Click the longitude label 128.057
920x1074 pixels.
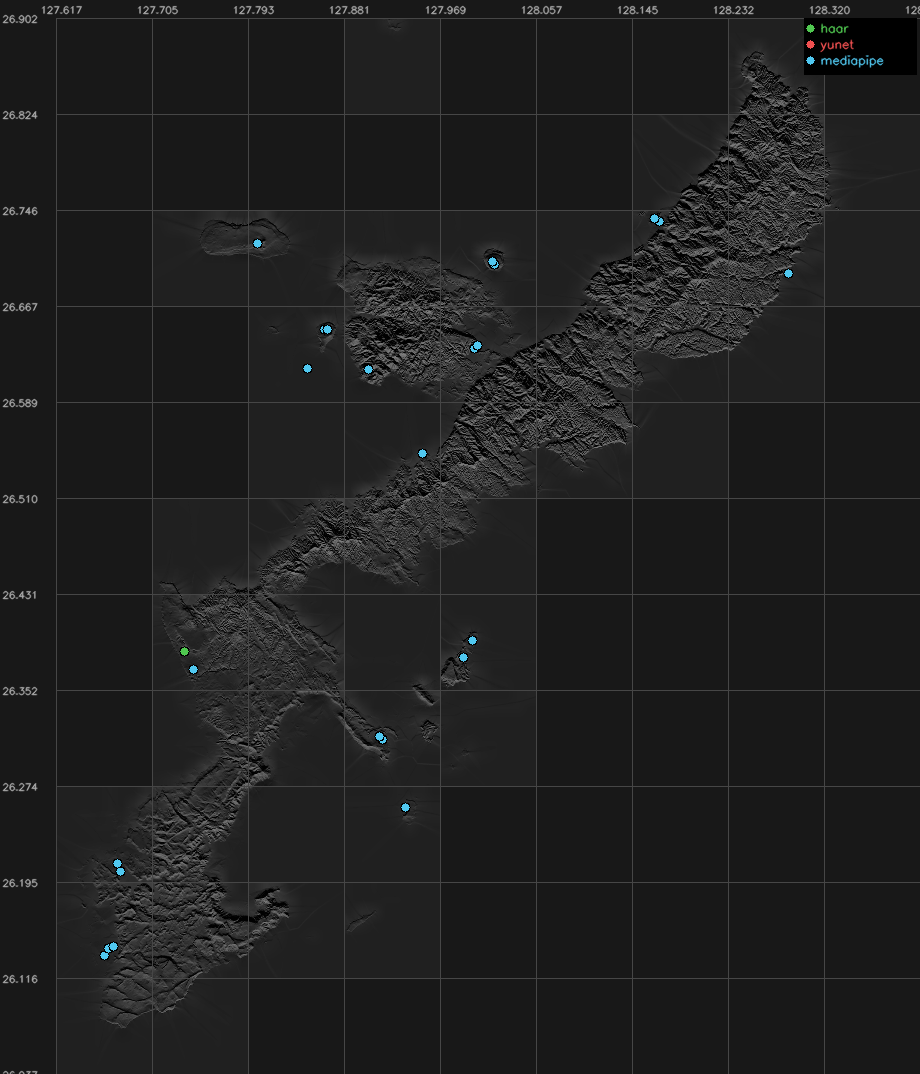(541, 10)
